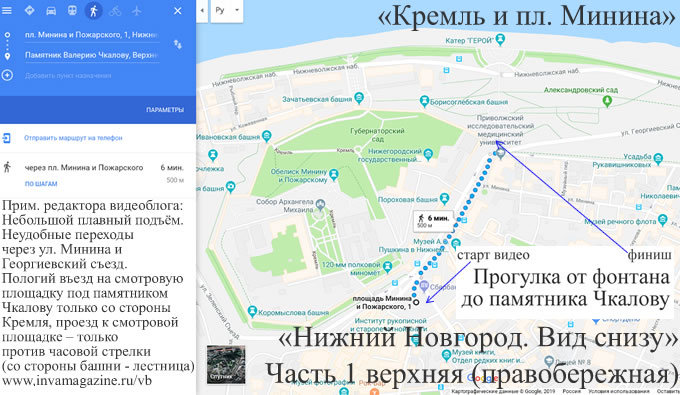Toggle the satellite view thumbnail
Image resolution: width=680 pixels, height=395 pixels.
tap(226, 365)
